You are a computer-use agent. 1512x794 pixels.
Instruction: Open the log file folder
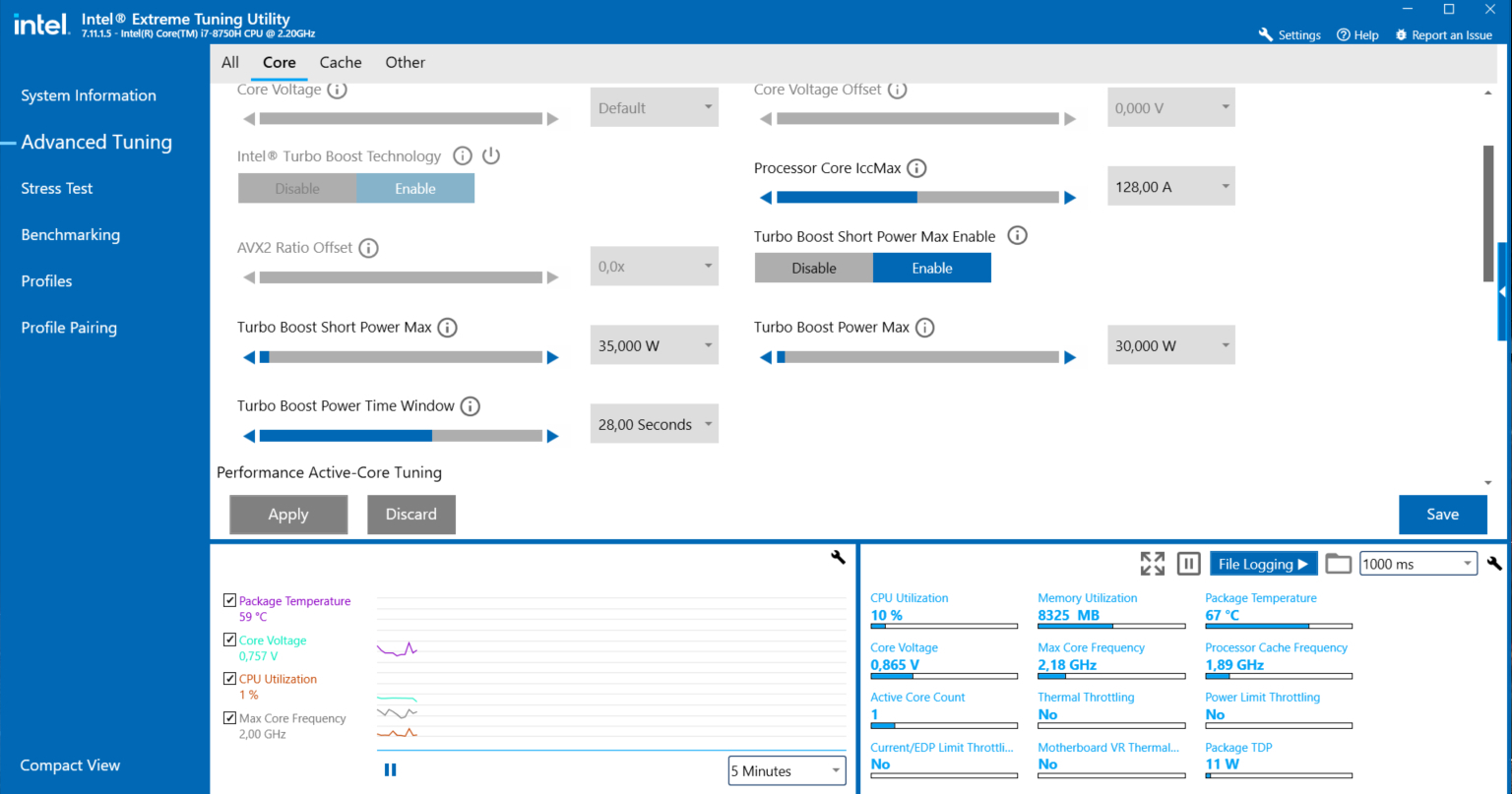tap(1338, 564)
